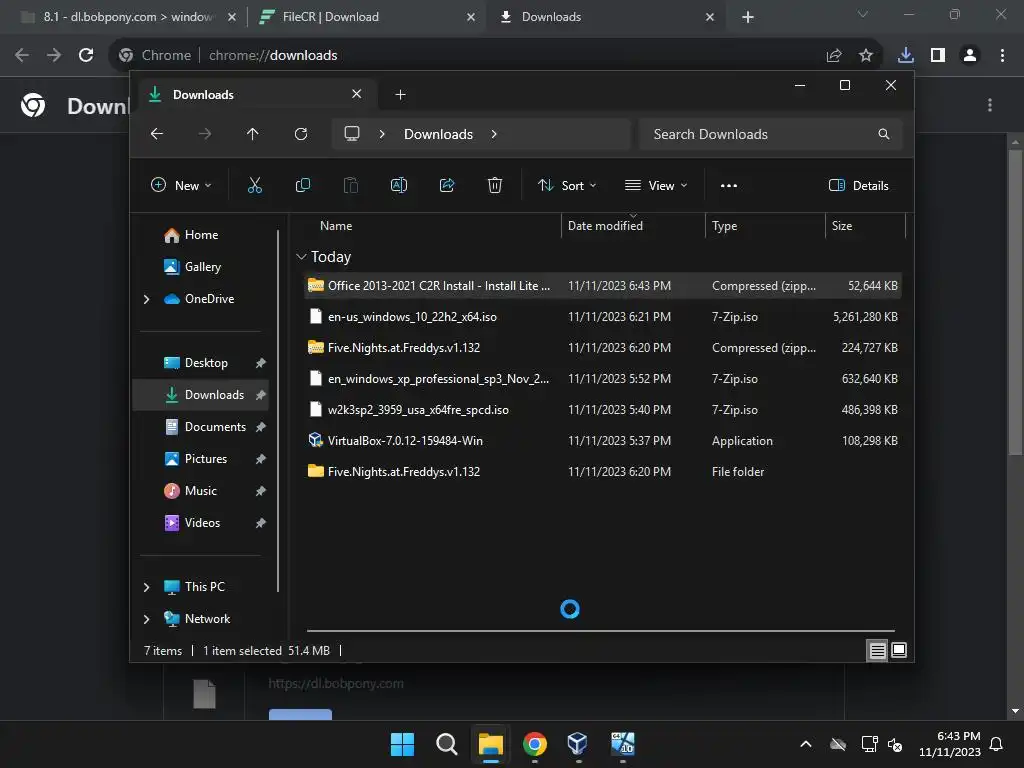Image resolution: width=1024 pixels, height=768 pixels.
Task: Click the Delete trash can icon
Action: [x=495, y=185]
